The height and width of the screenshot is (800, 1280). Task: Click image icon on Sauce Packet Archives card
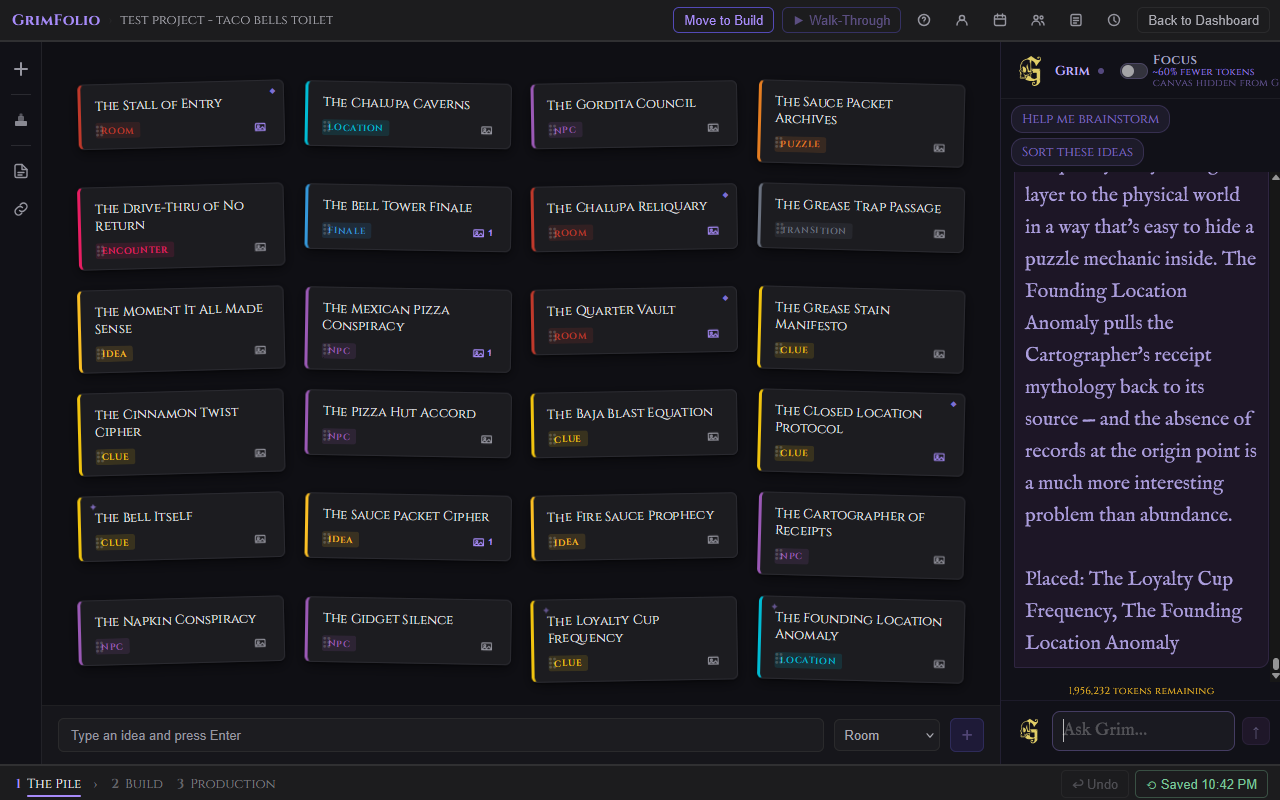pos(939,148)
